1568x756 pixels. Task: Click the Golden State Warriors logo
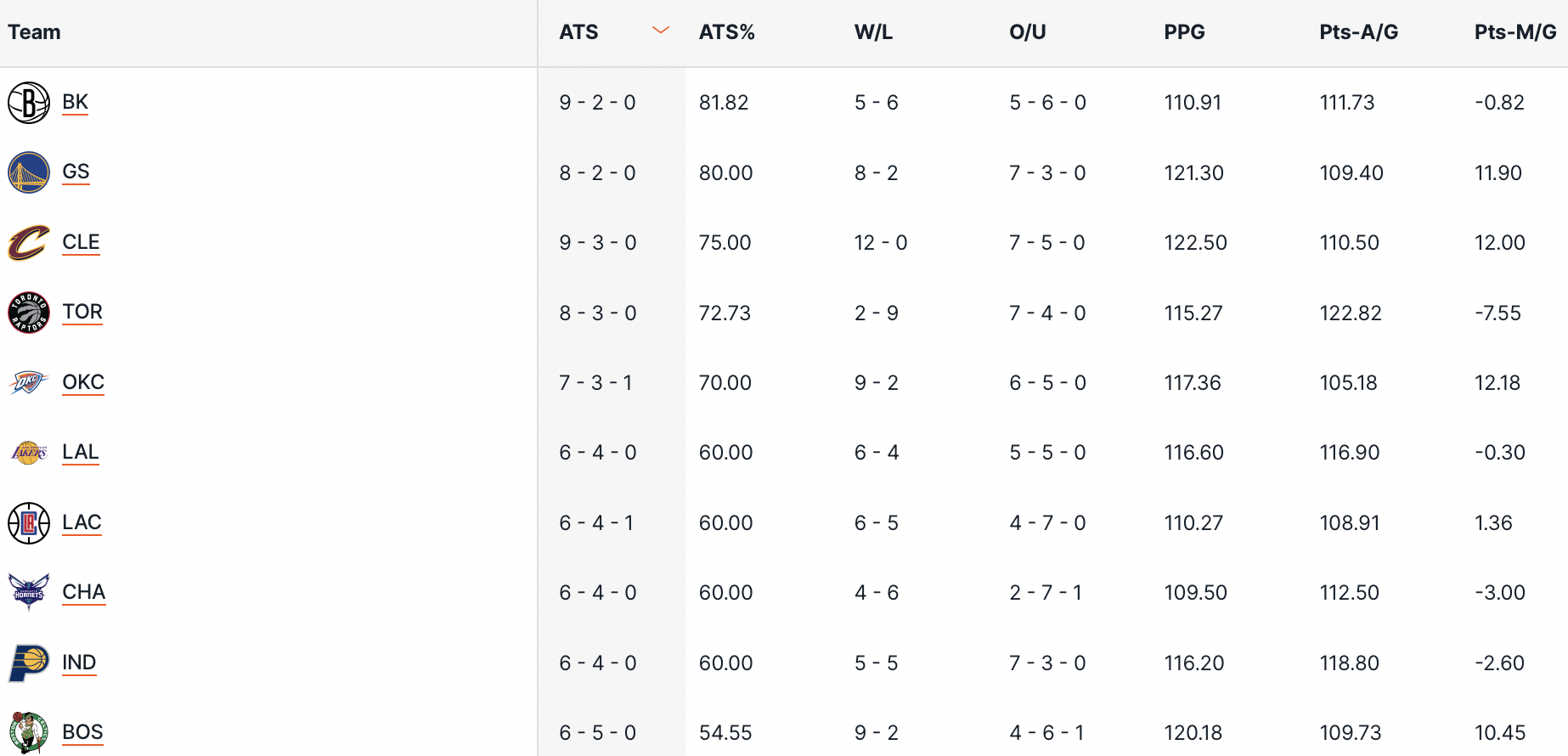point(29,172)
